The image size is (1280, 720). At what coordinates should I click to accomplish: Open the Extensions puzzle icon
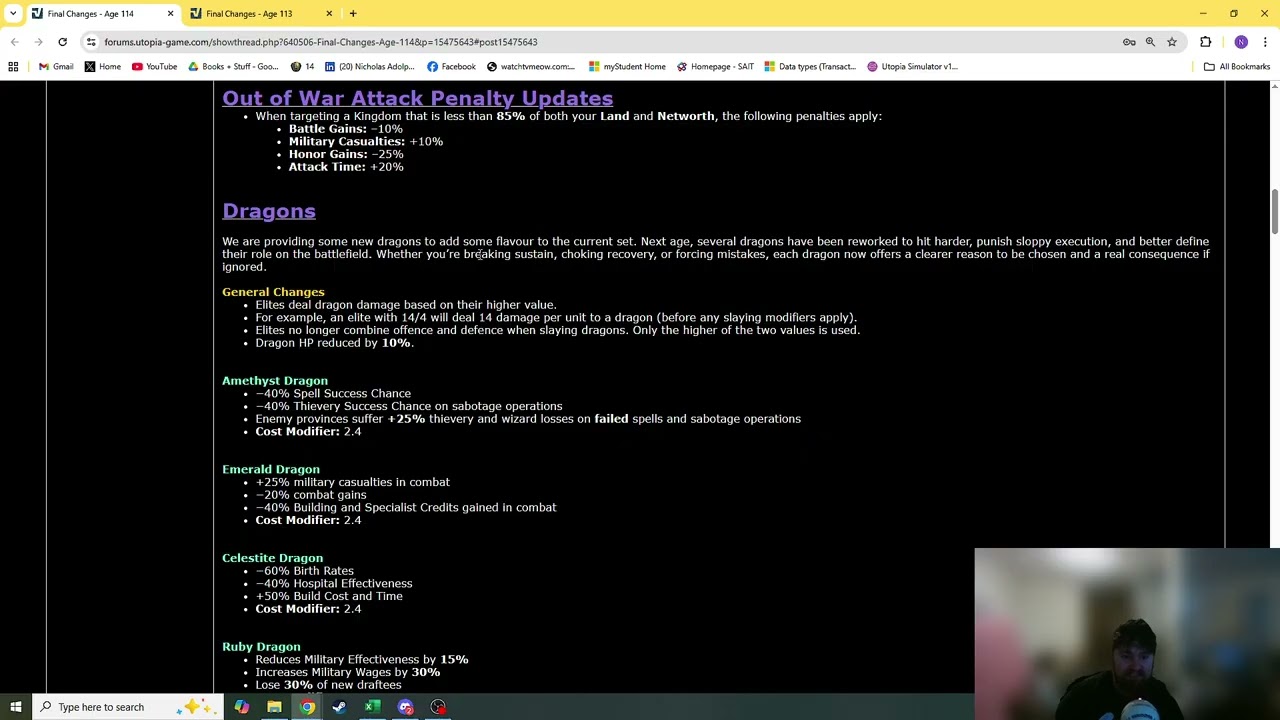(1205, 42)
